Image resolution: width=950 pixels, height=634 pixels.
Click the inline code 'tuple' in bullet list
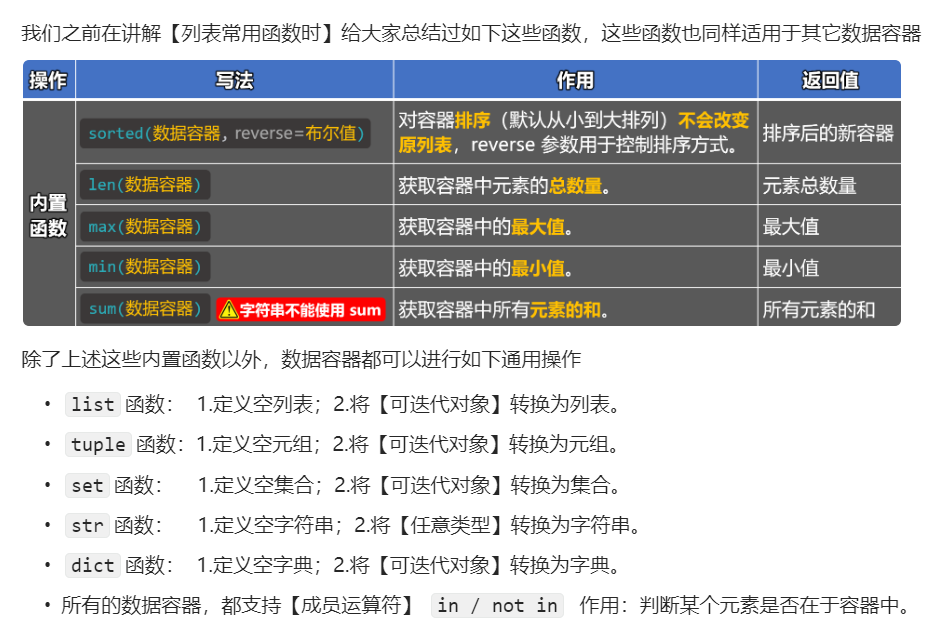pyautogui.click(x=98, y=444)
